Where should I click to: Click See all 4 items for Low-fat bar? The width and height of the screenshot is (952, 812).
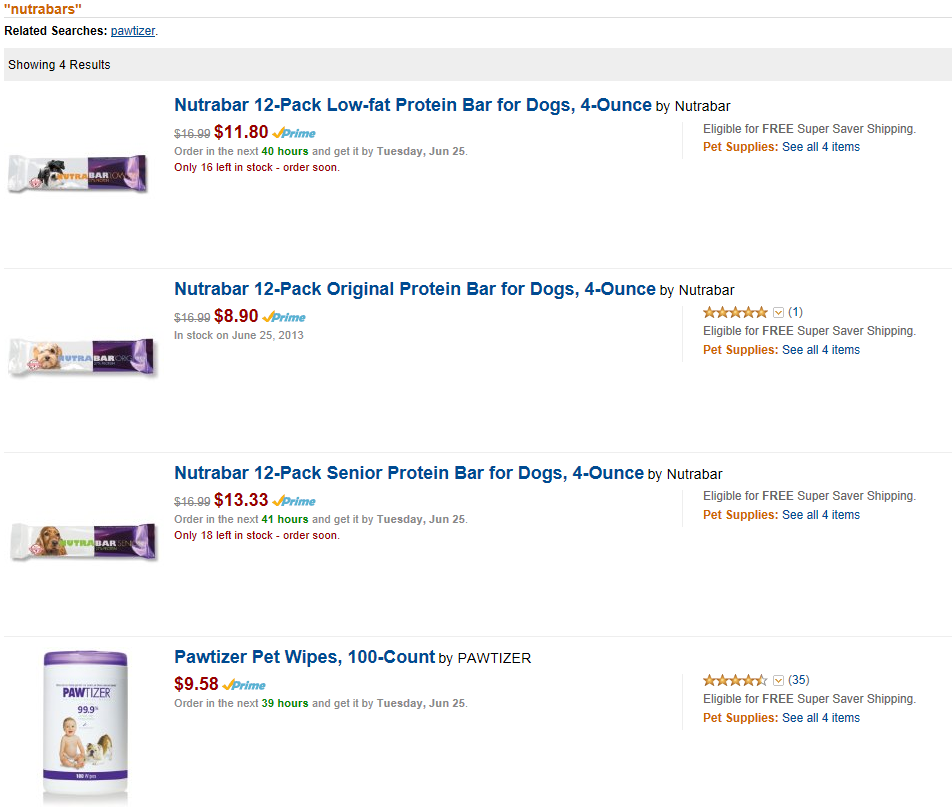click(x=821, y=147)
